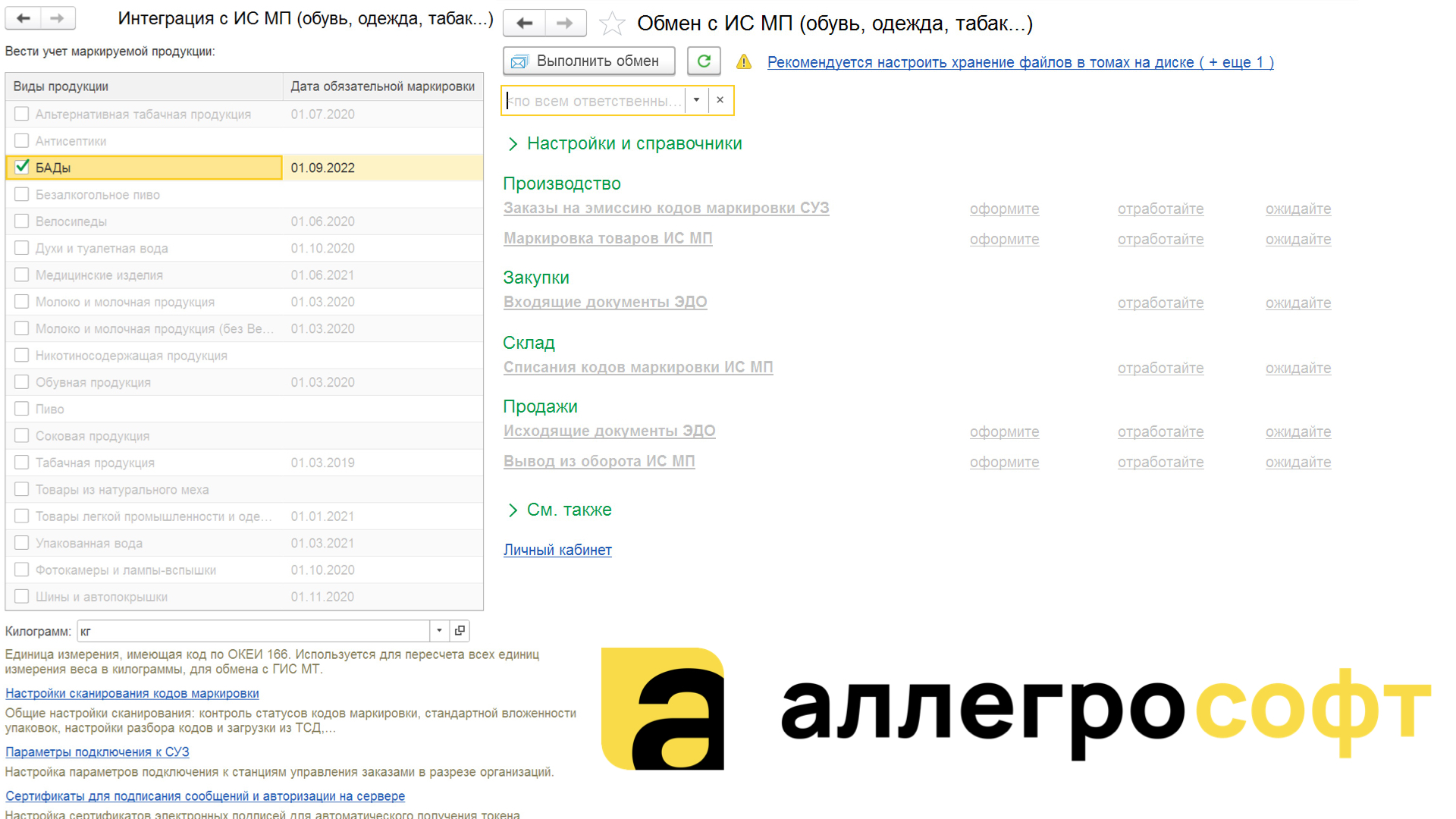The height and width of the screenshot is (819, 1456).
Task: Click Дата обязательной маркировки column header
Action: pos(383,86)
